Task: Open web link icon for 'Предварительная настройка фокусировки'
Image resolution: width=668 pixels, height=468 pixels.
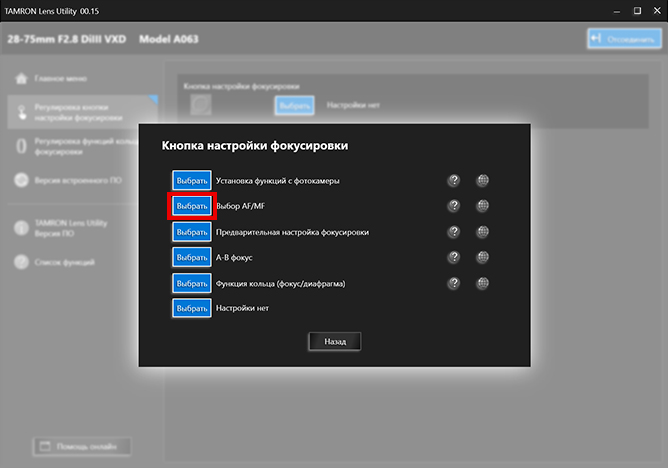Action: [483, 232]
